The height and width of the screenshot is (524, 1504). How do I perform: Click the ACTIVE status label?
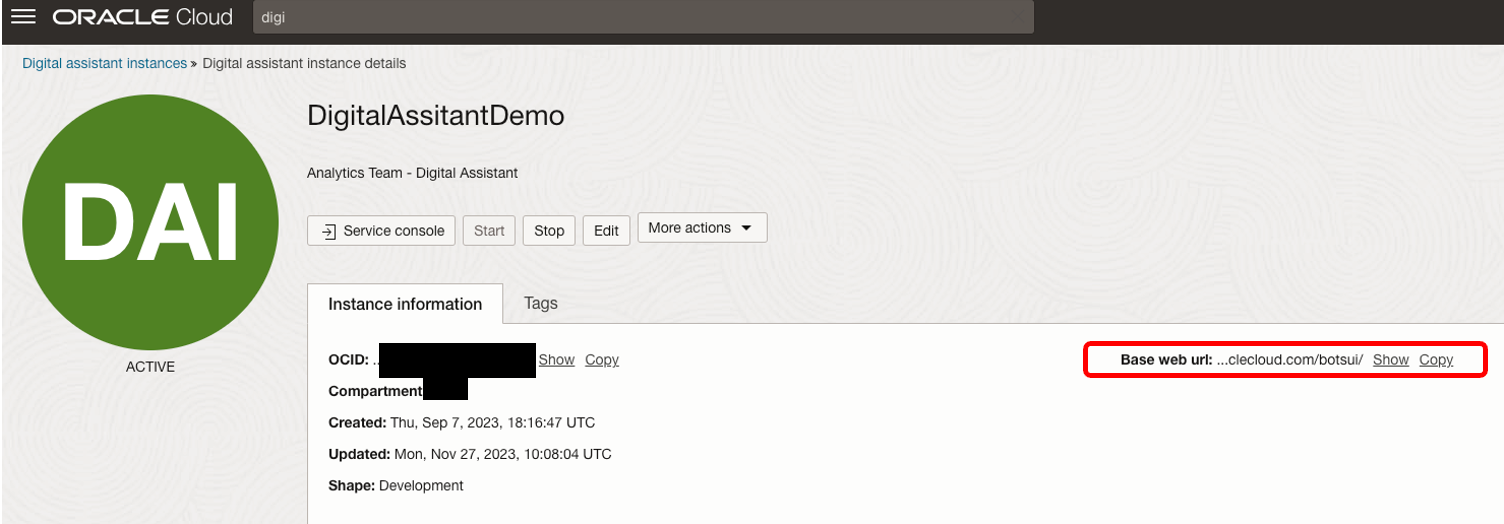[x=150, y=367]
